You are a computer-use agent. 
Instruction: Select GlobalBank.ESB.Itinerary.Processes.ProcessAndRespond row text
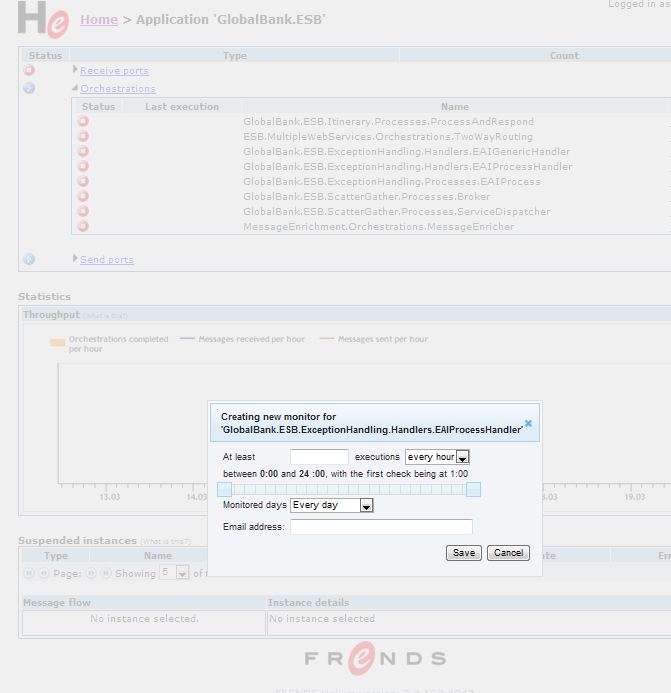(x=388, y=122)
